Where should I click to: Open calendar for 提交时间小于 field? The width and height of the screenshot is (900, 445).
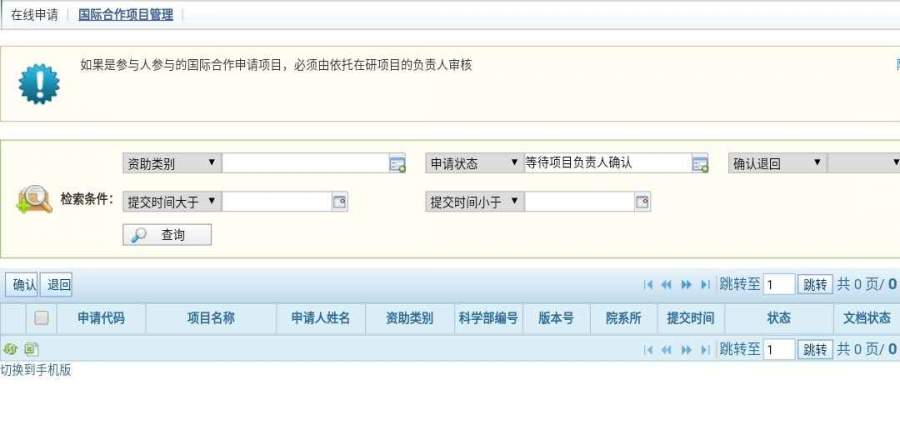(642, 202)
